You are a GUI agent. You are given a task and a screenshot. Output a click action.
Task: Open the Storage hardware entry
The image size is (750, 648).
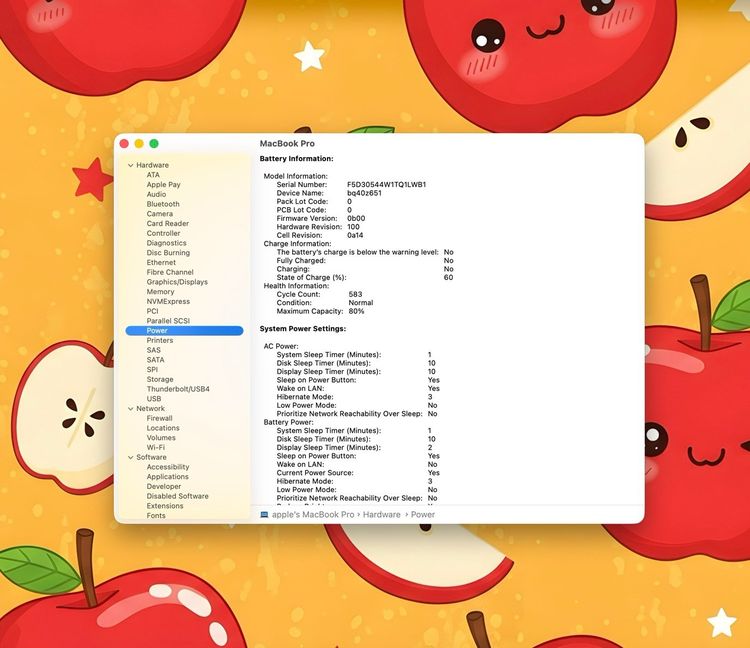click(160, 379)
